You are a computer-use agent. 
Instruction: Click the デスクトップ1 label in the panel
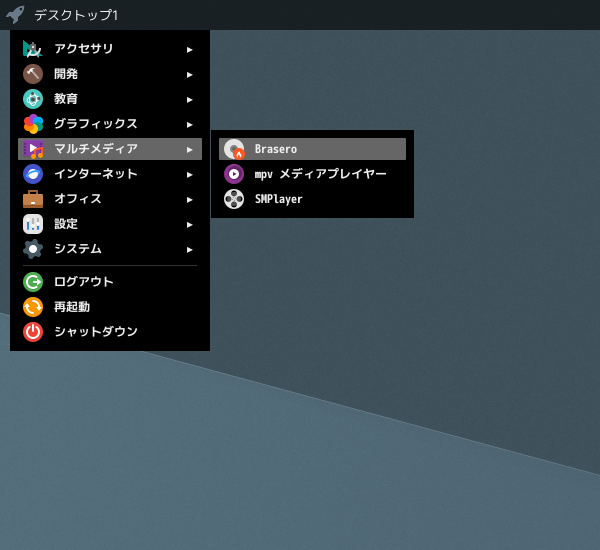[76, 15]
